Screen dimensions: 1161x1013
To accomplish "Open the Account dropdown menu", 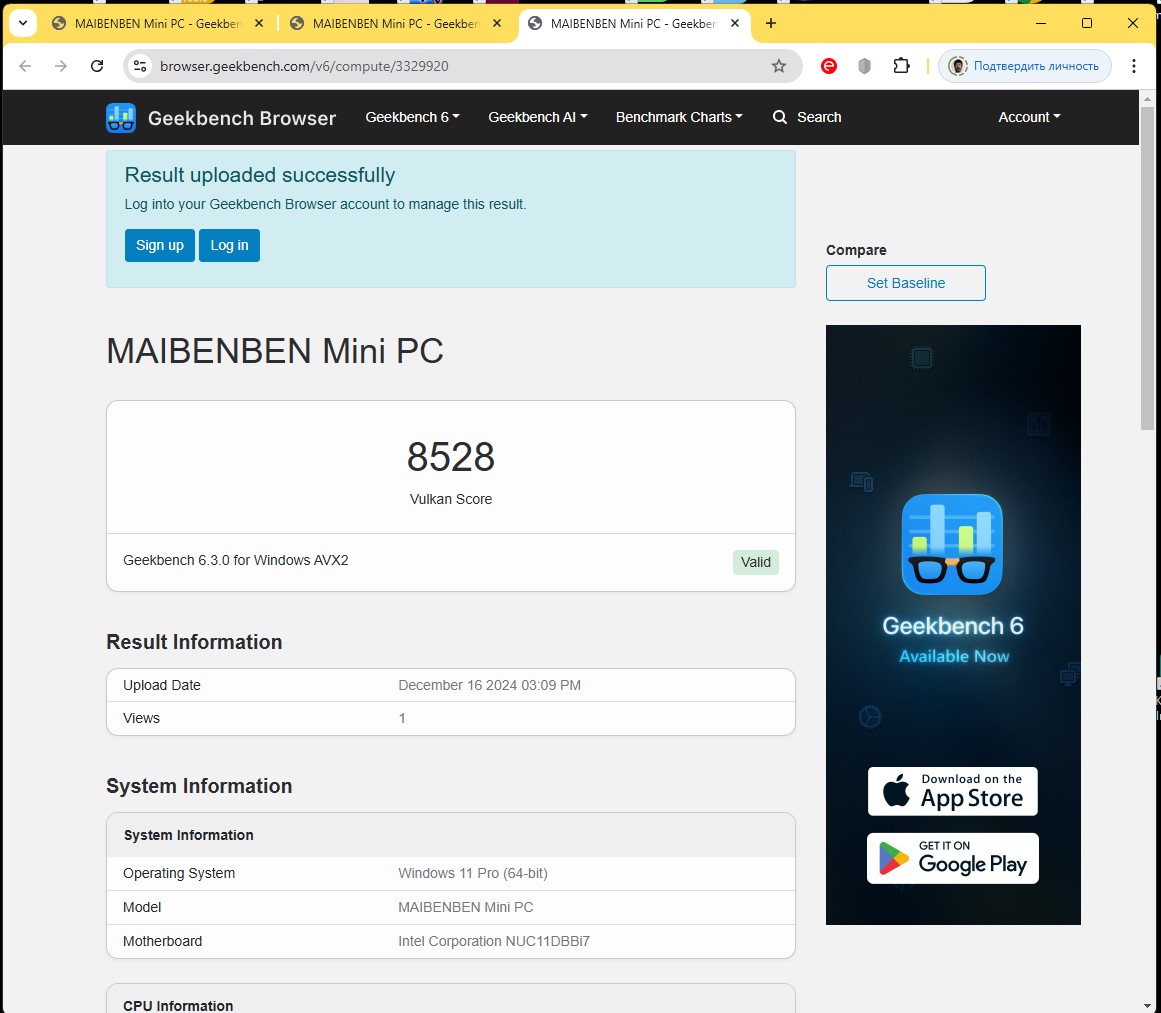I will tap(1029, 117).
